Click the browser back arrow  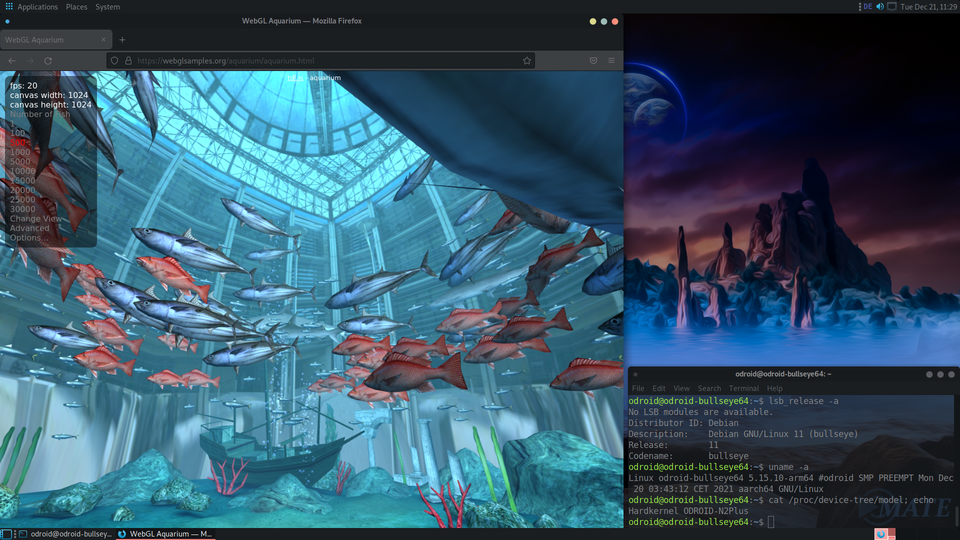[x=12, y=61]
